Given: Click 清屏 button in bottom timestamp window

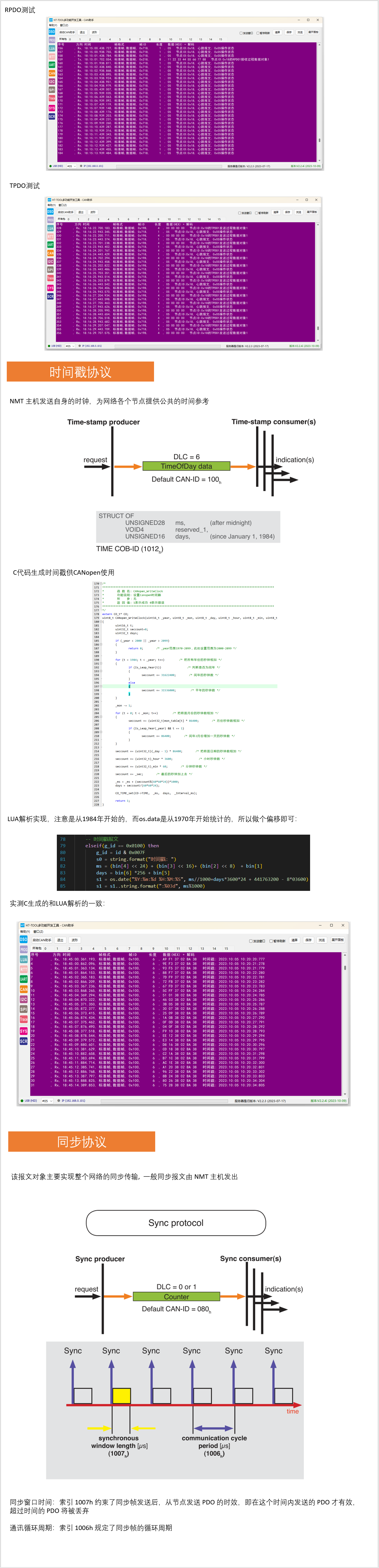Looking at the screenshot, I should 294,940.
